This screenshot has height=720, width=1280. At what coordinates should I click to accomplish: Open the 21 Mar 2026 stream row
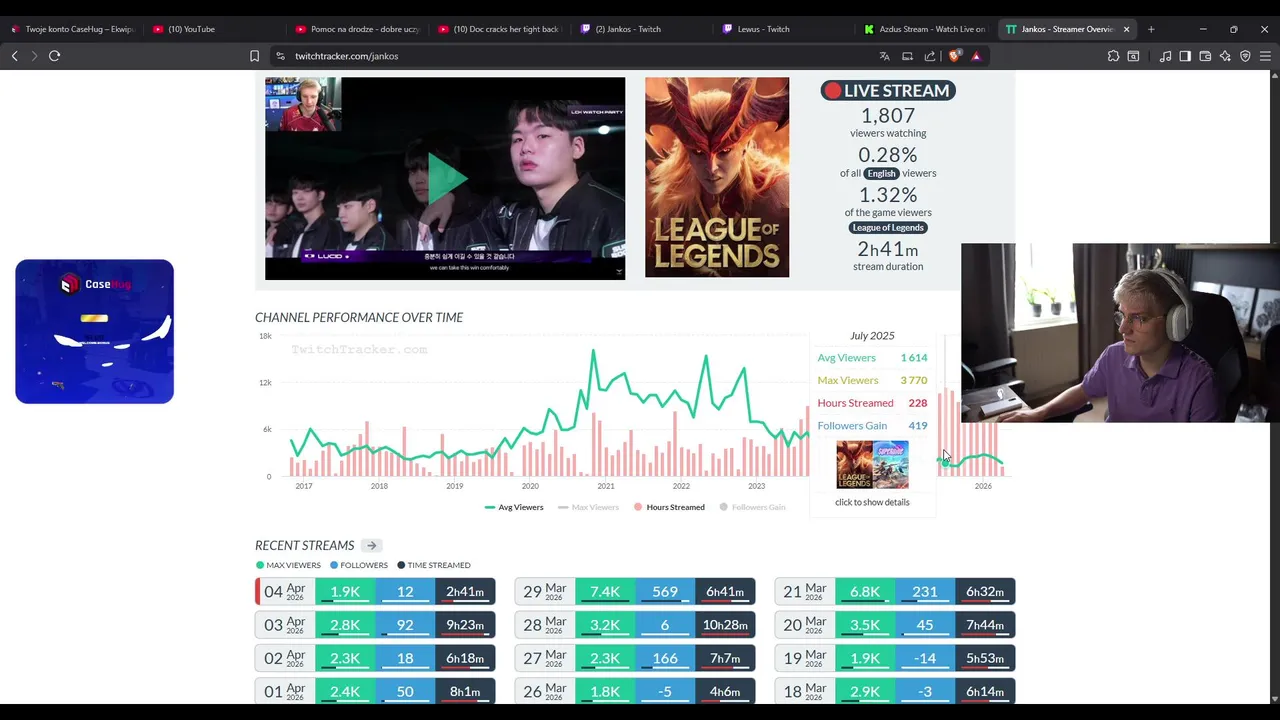click(x=895, y=592)
